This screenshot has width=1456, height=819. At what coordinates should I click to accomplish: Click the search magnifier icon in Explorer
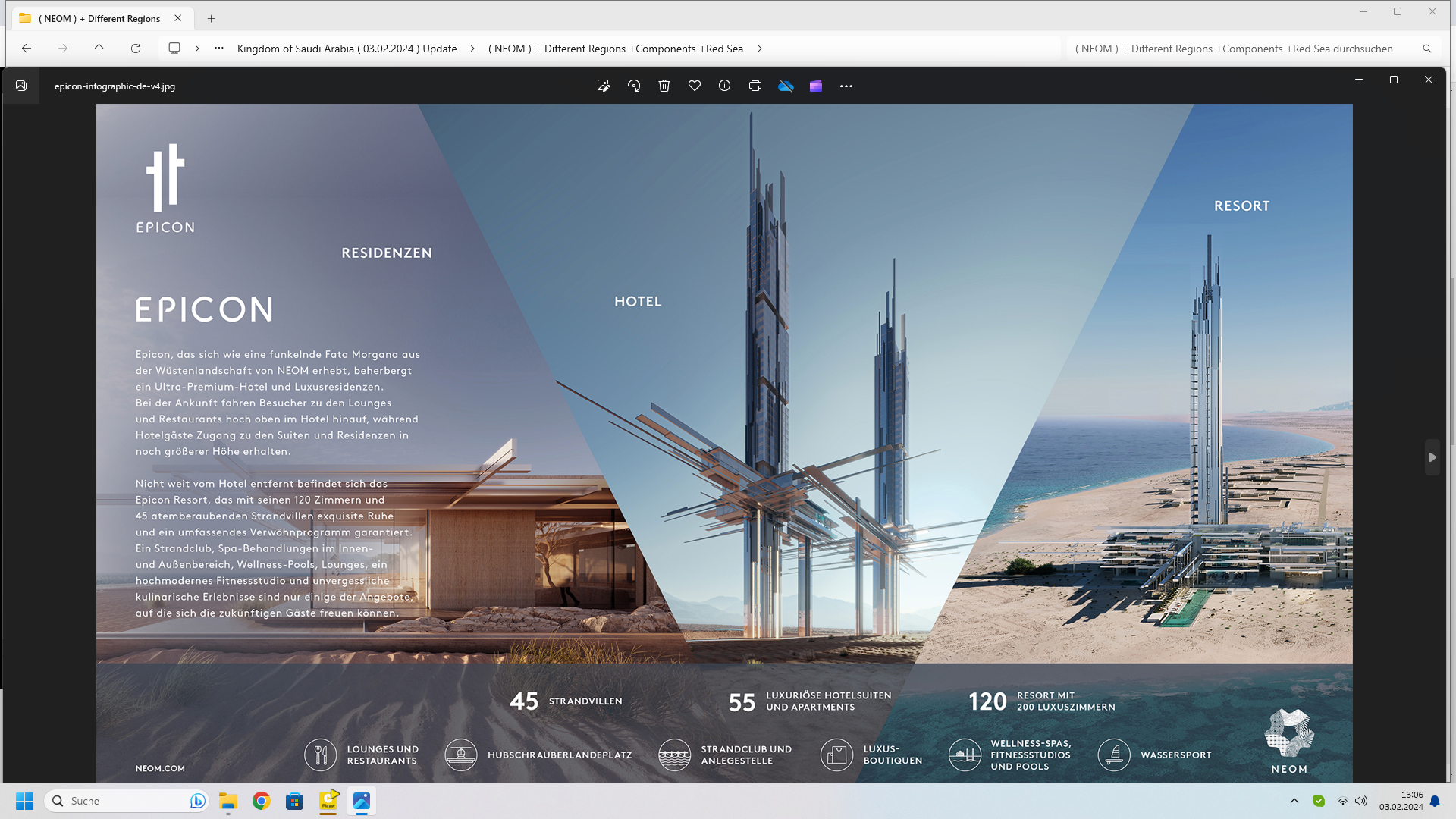1427,49
